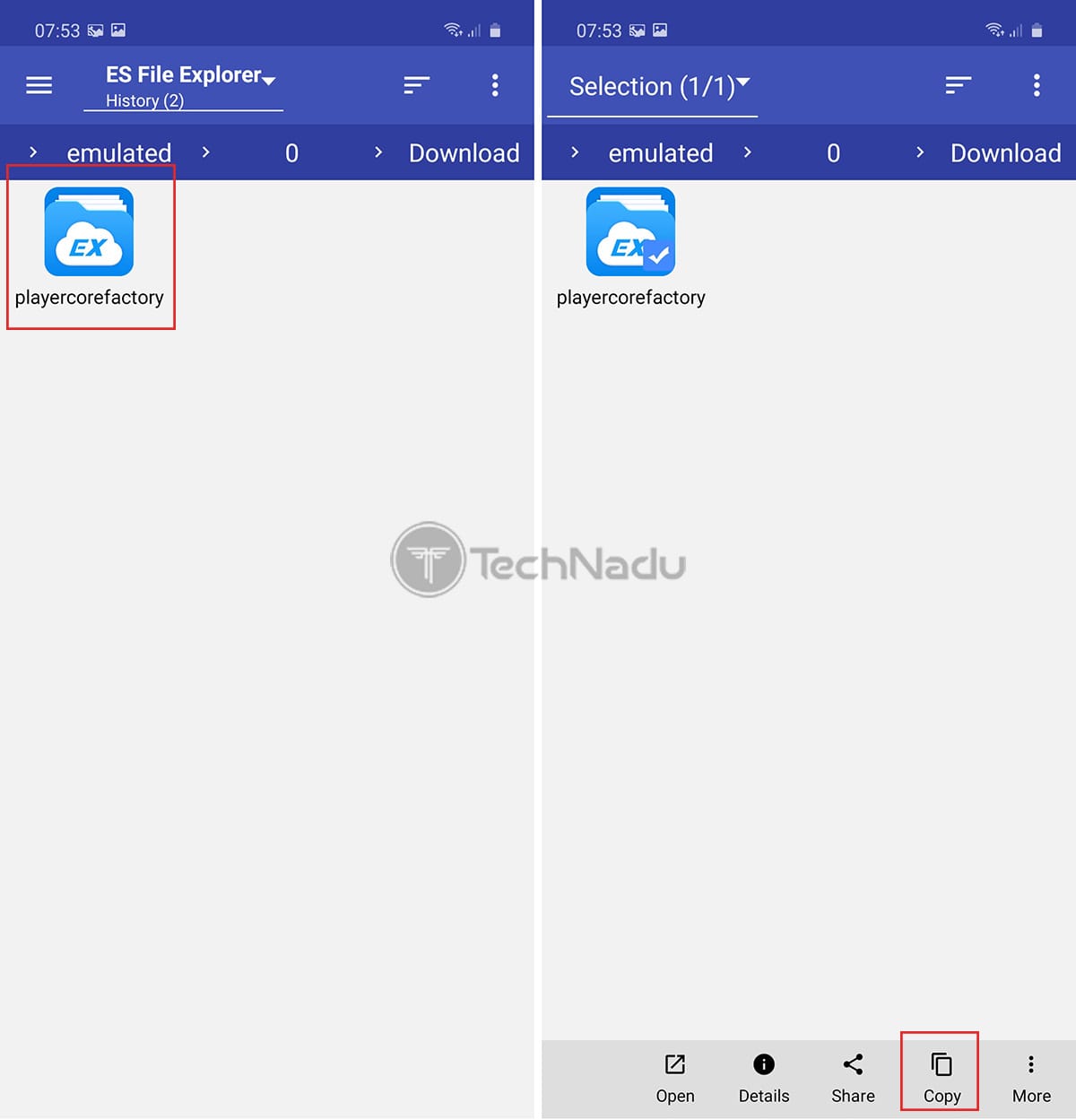Click History (2) under the app title
The image size is (1076, 1120).
coord(144,100)
